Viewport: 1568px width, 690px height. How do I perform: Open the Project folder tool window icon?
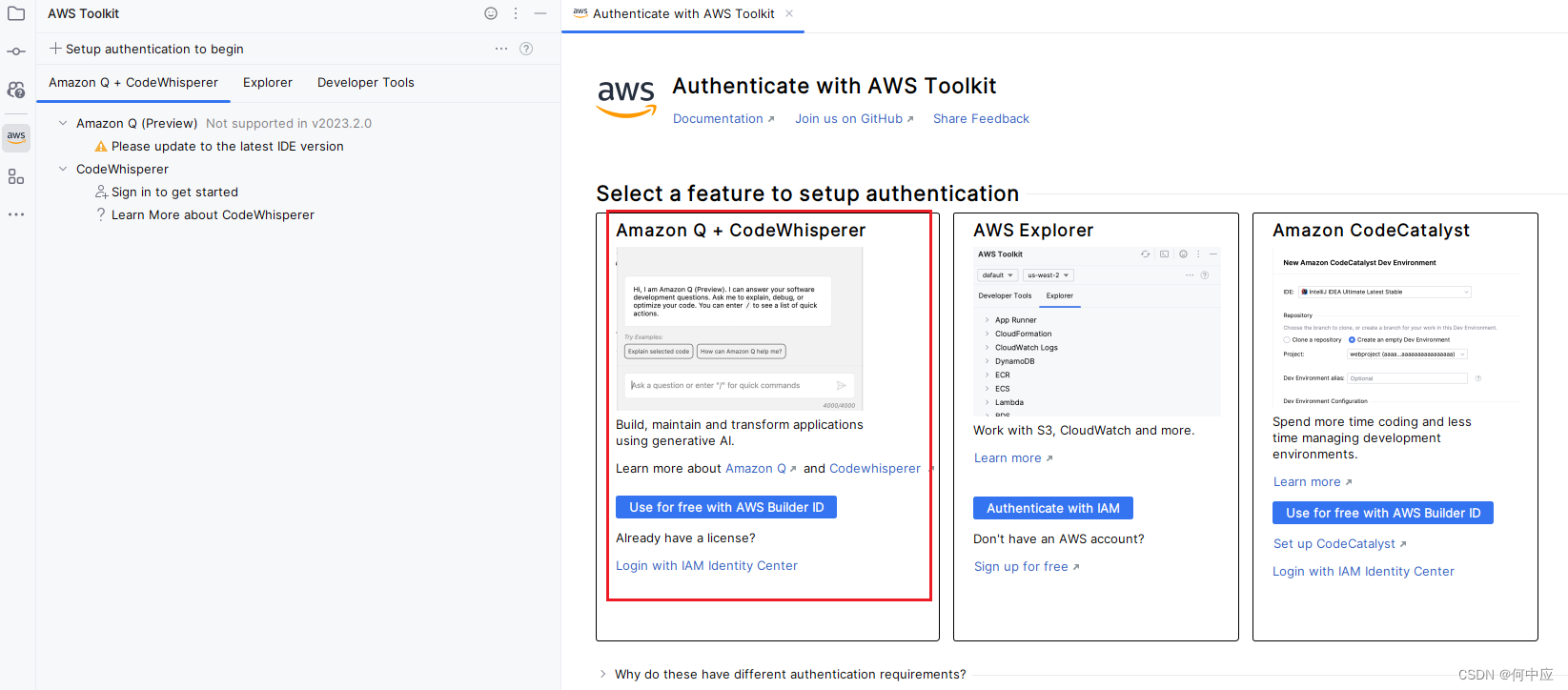(16, 13)
